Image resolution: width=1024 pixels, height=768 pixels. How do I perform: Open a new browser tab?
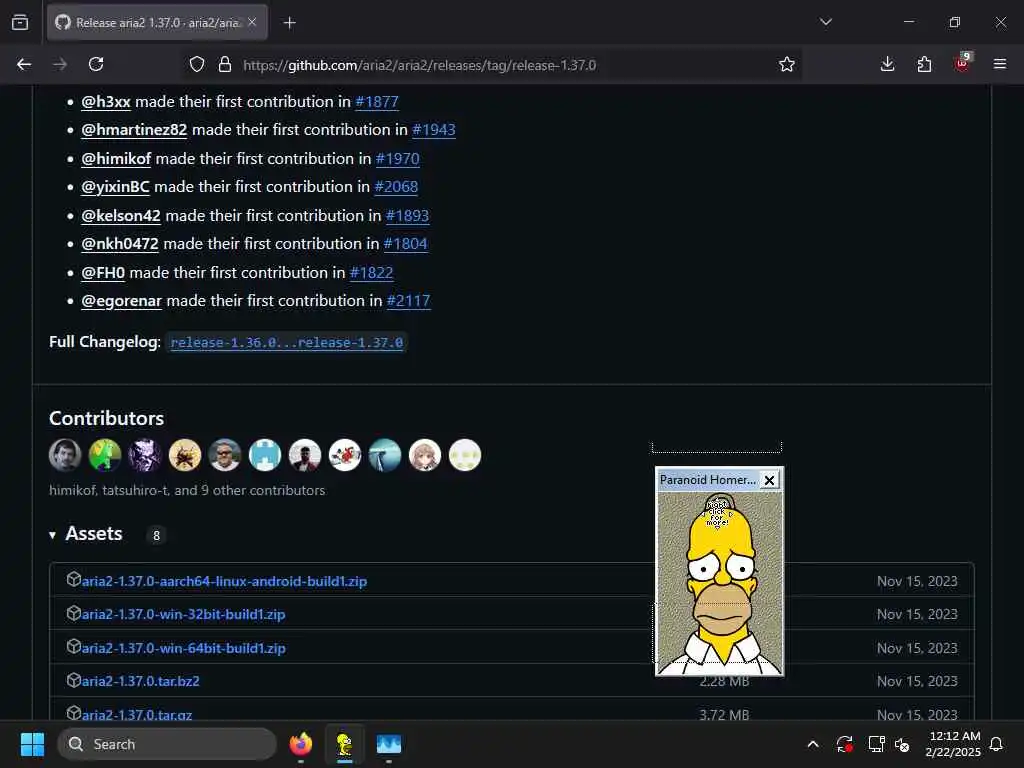pos(290,23)
